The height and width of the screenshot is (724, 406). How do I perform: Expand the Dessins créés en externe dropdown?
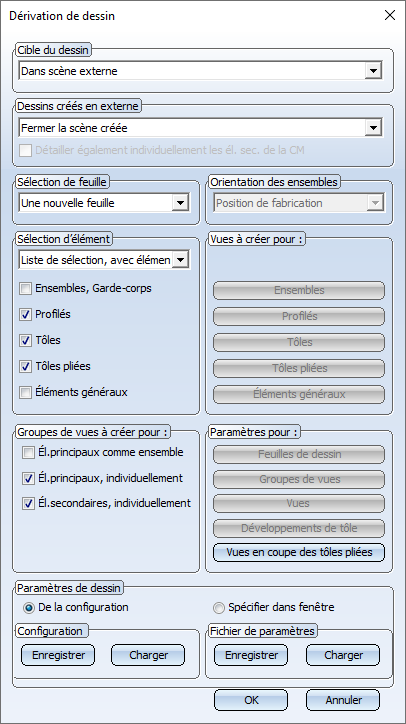(x=200, y=128)
